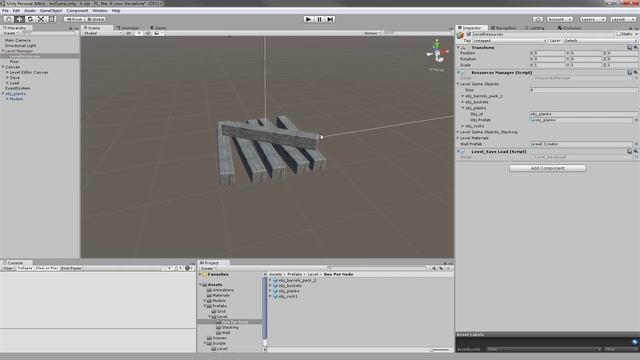Click obj_barrels_pack_1 prefab in Project
The width and height of the screenshot is (640, 360).
click(x=297, y=280)
